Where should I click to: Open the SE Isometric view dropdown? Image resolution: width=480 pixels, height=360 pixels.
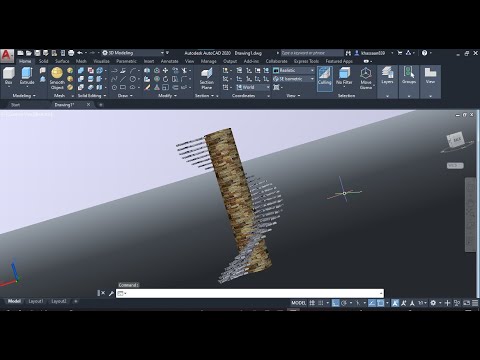click(293, 79)
